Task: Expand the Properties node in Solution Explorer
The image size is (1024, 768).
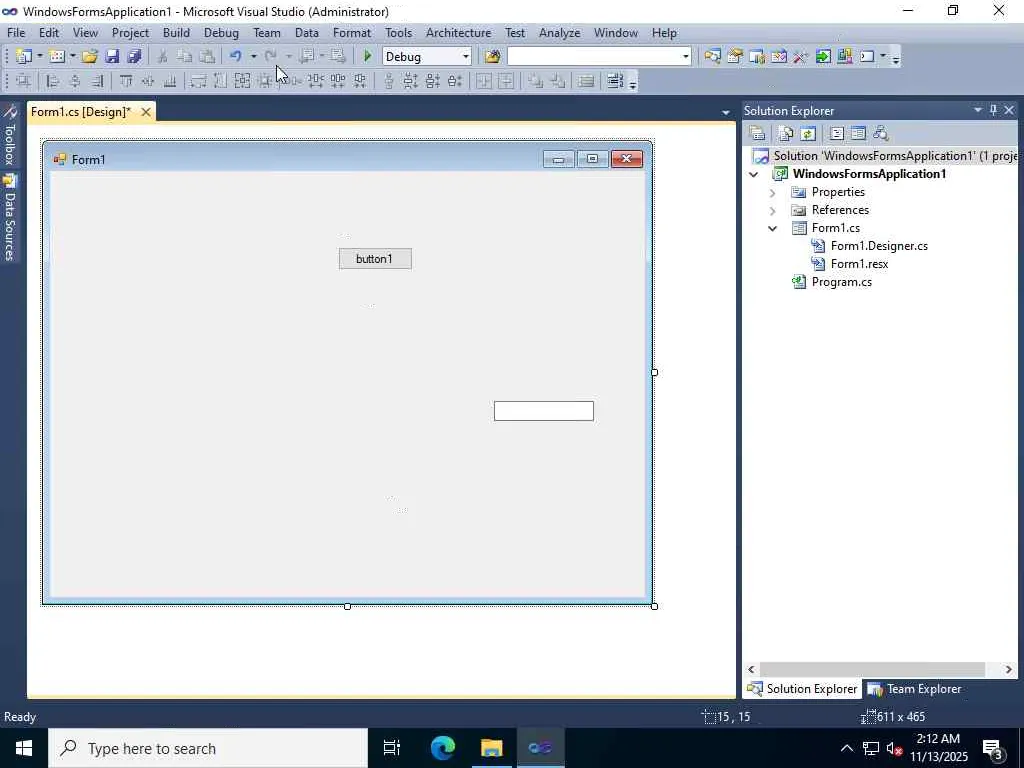Action: coord(773,193)
